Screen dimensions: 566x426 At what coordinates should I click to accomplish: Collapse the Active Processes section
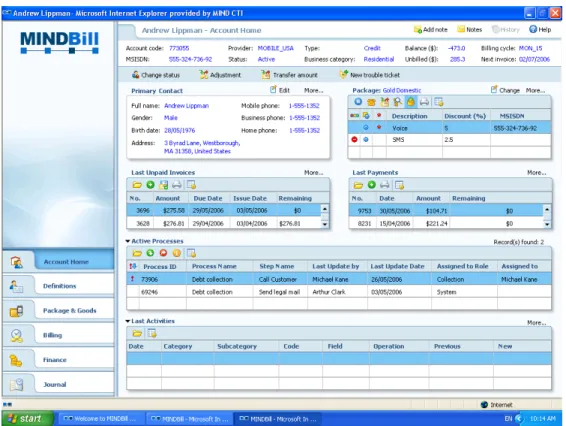point(128,241)
